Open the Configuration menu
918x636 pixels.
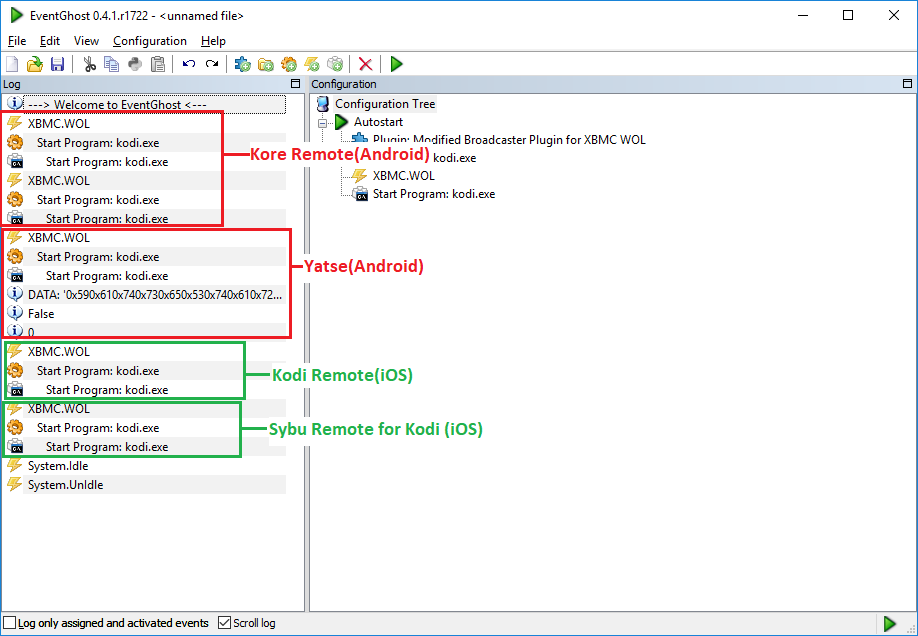[150, 41]
